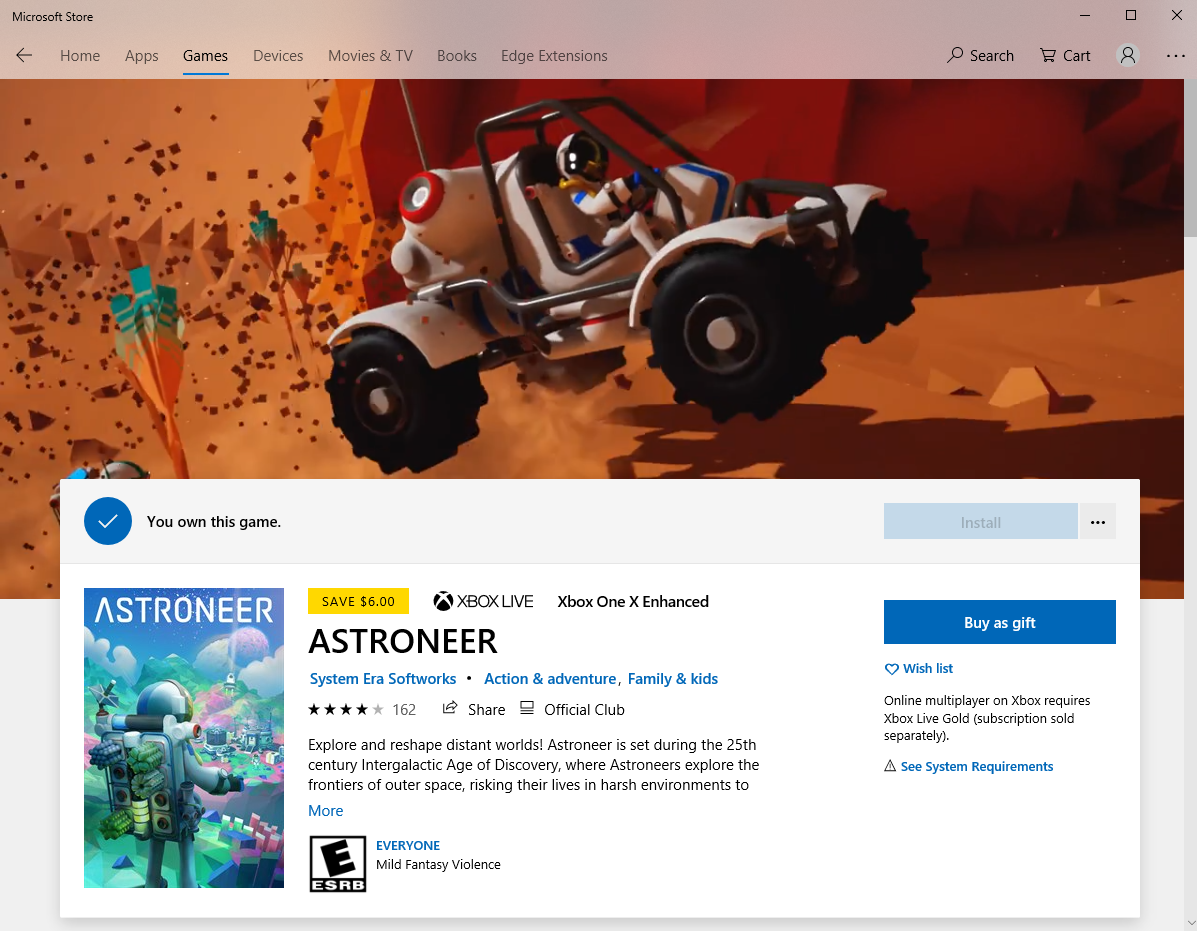Go back with the back arrow
This screenshot has width=1197, height=931.
[x=24, y=55]
